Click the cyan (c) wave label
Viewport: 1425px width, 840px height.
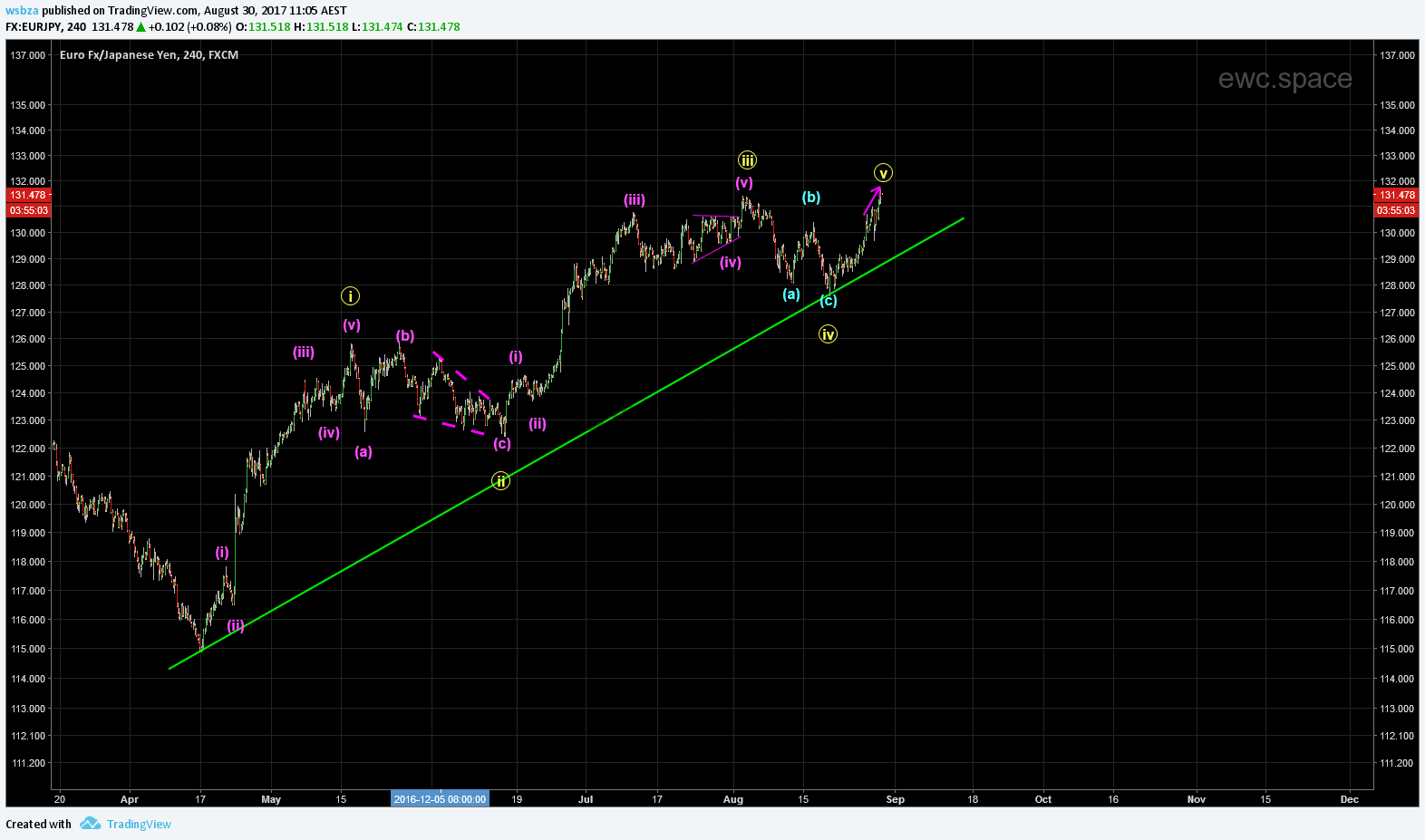[829, 301]
